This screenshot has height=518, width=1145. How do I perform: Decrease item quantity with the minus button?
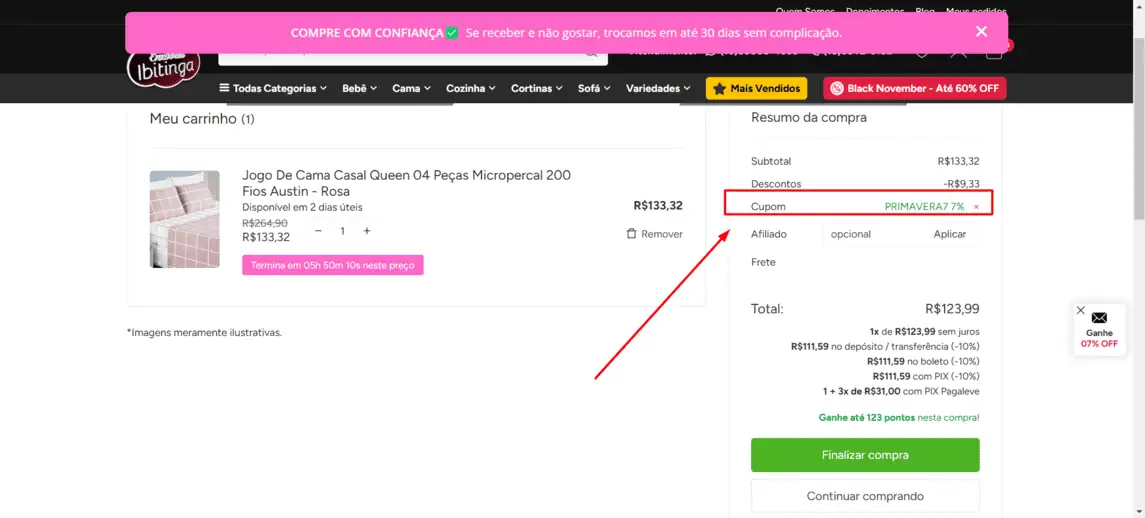(318, 231)
